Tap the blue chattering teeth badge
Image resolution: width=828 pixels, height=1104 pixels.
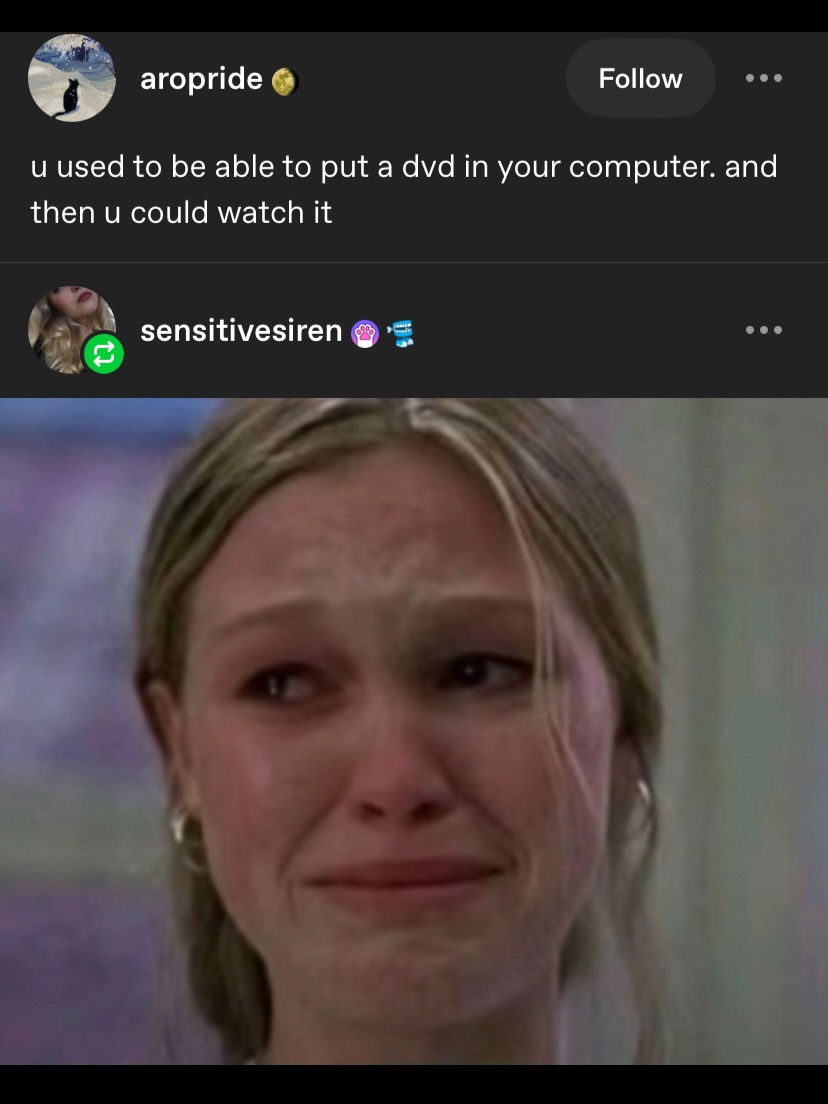point(401,332)
